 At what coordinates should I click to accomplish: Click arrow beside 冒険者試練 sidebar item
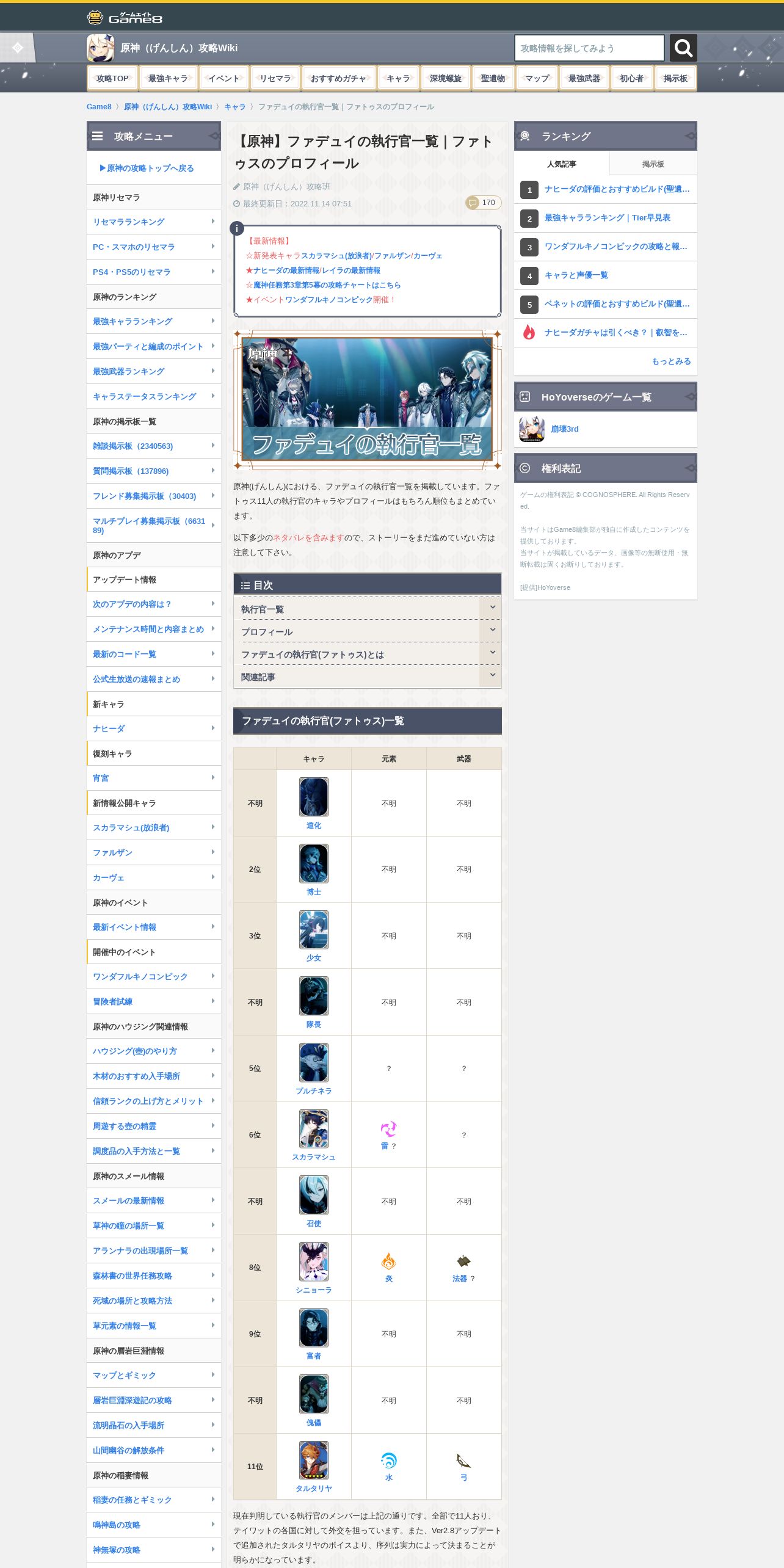click(213, 1001)
